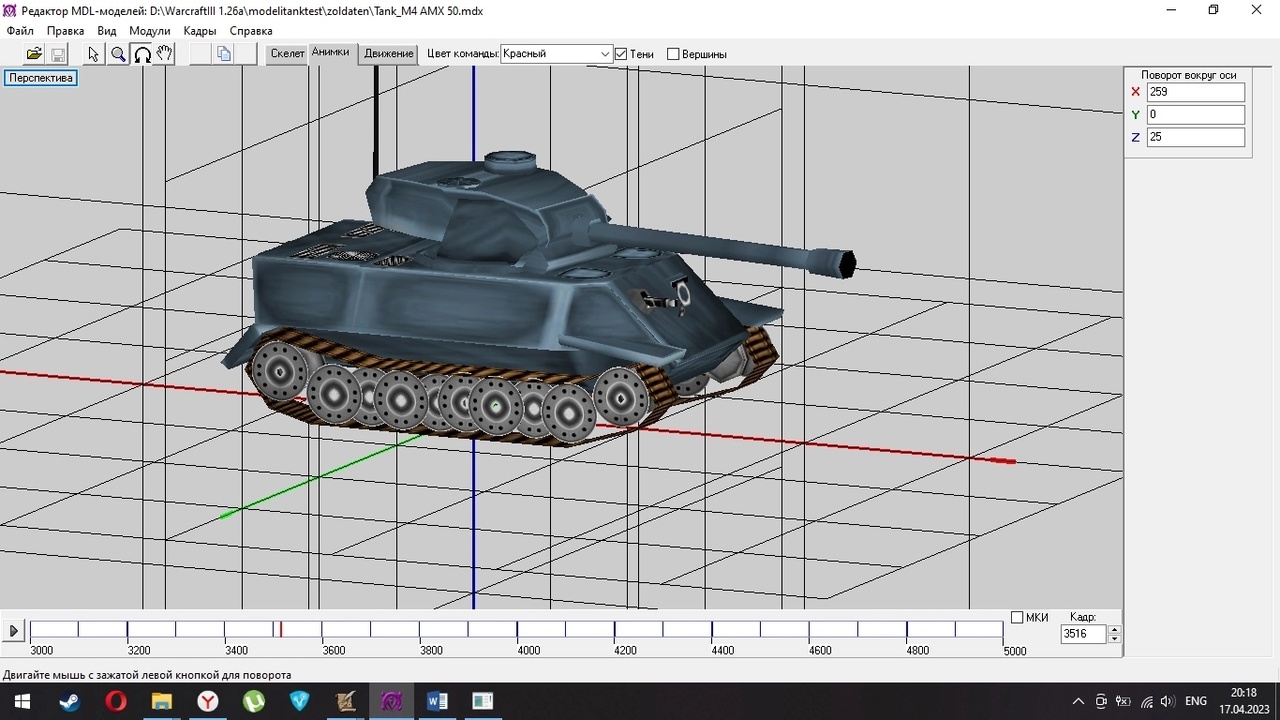Open File Explorer from the taskbar

pyautogui.click(x=161, y=701)
